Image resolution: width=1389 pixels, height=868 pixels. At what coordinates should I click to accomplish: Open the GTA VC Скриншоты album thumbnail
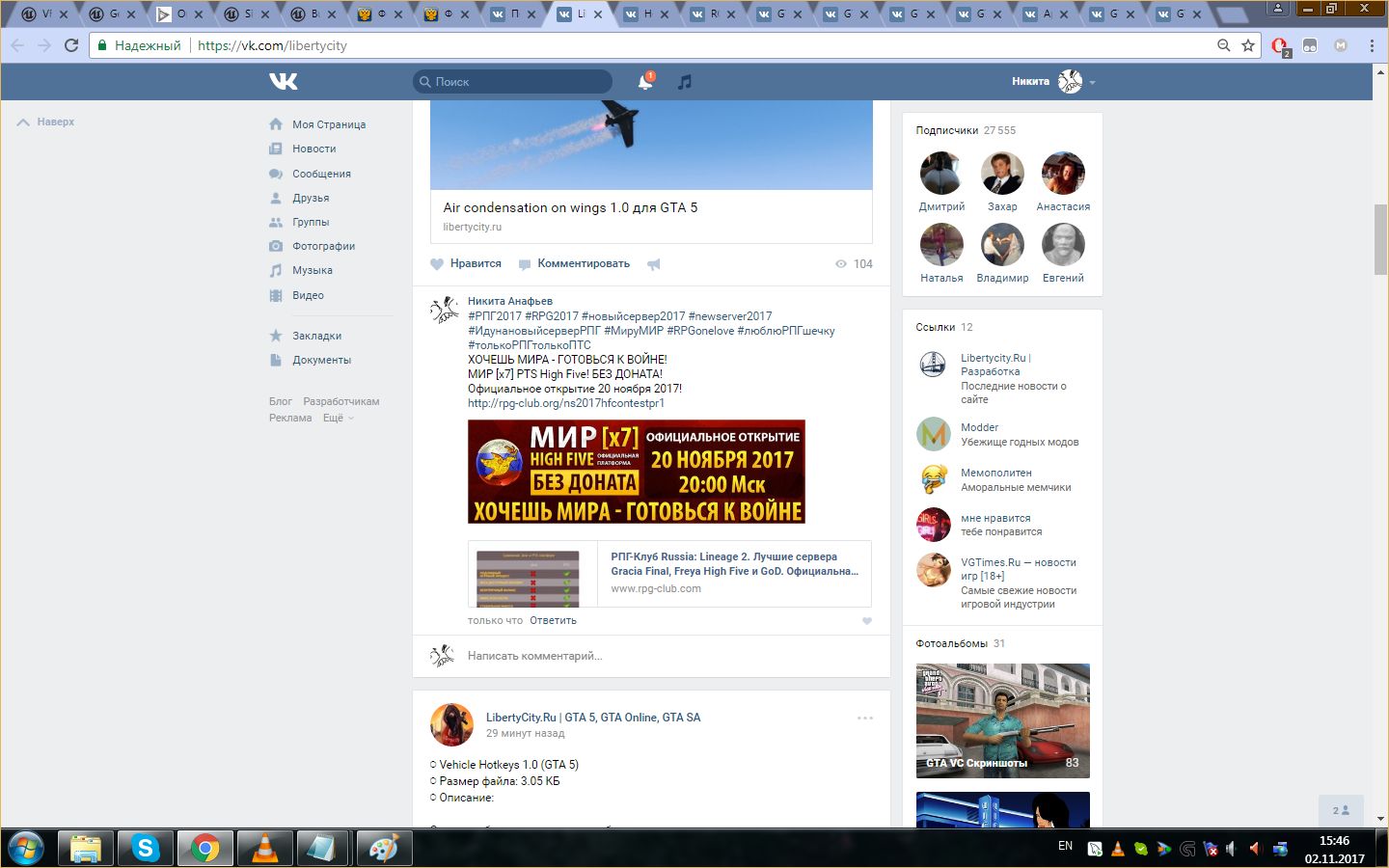tap(1003, 720)
